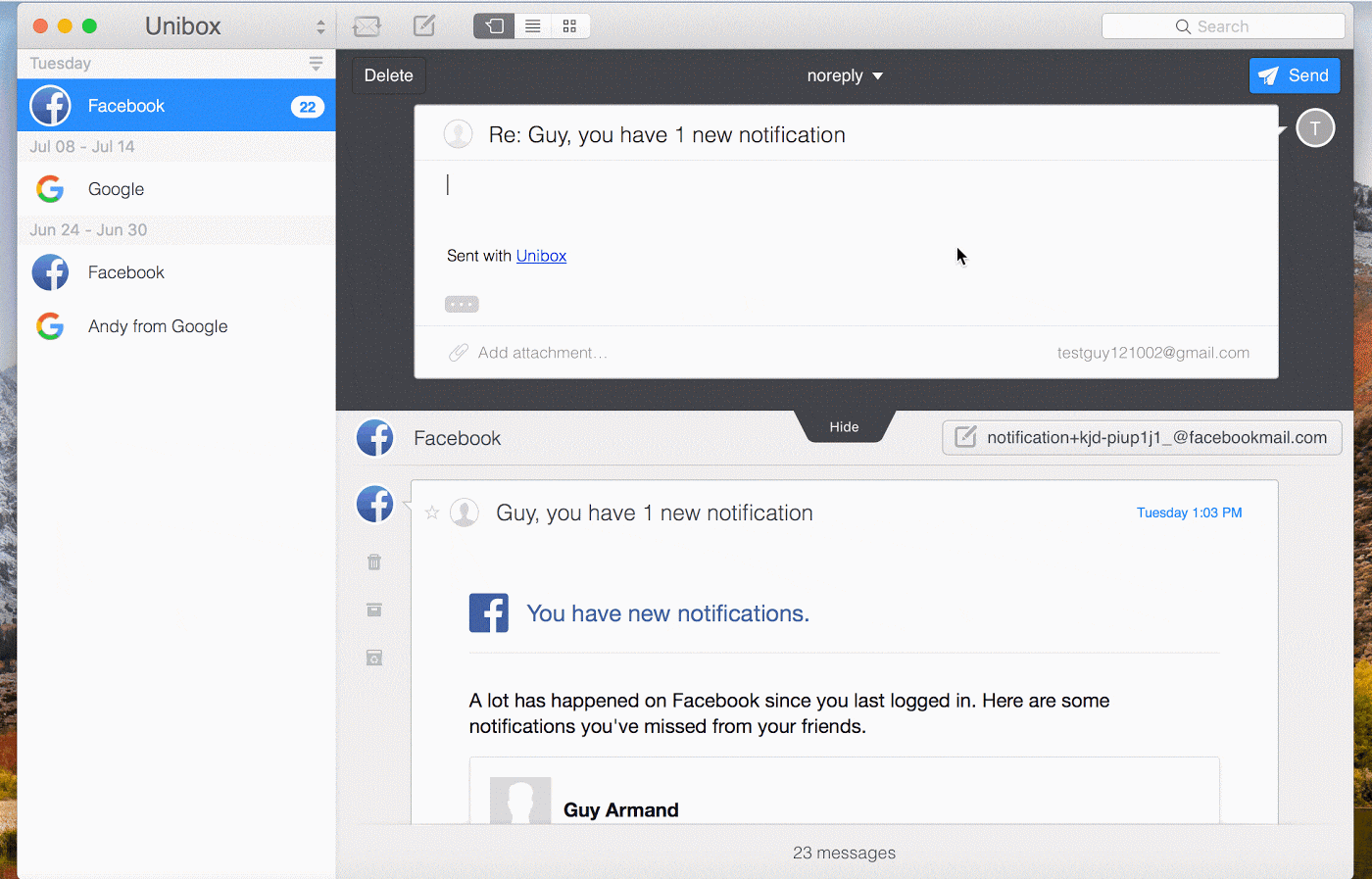The width and height of the screenshot is (1372, 879).
Task: Open the sidebar sort filter icon
Action: [x=316, y=64]
